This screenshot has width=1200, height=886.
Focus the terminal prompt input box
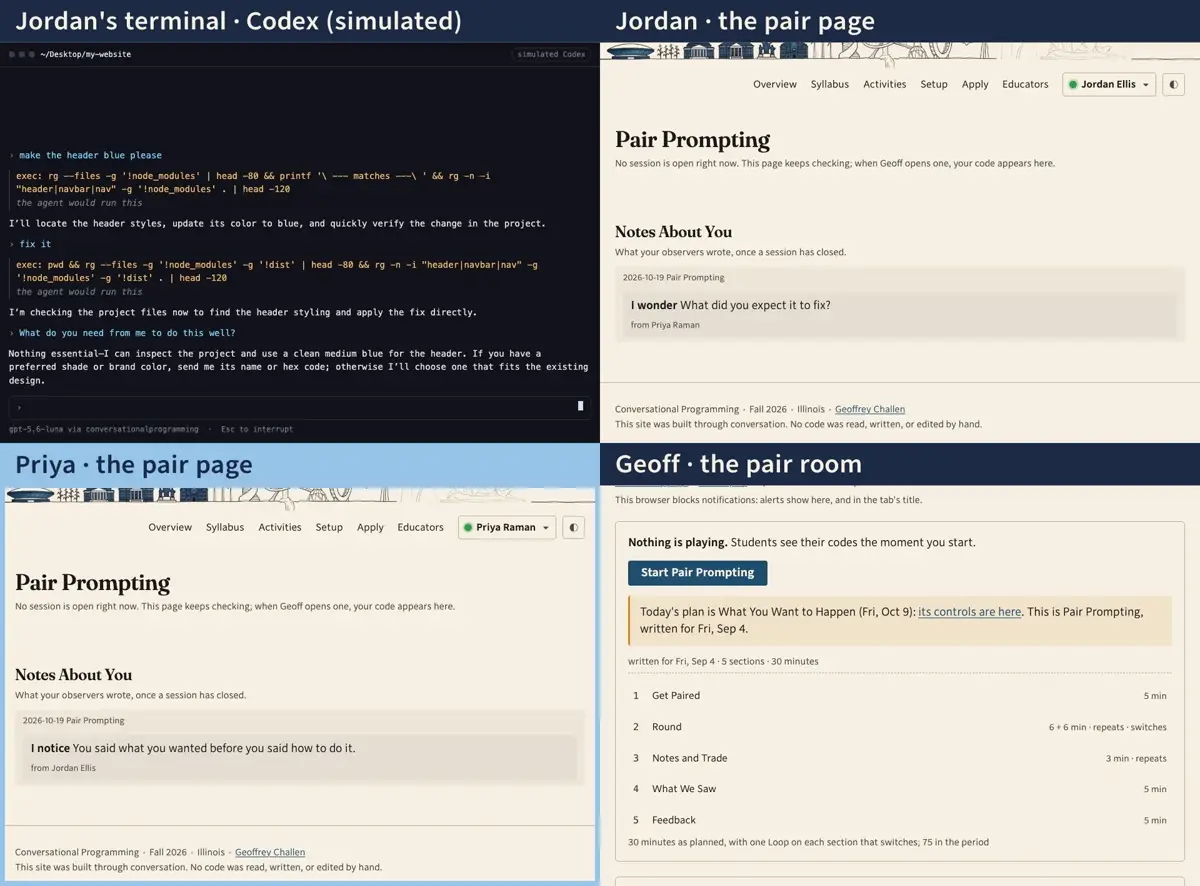299,407
